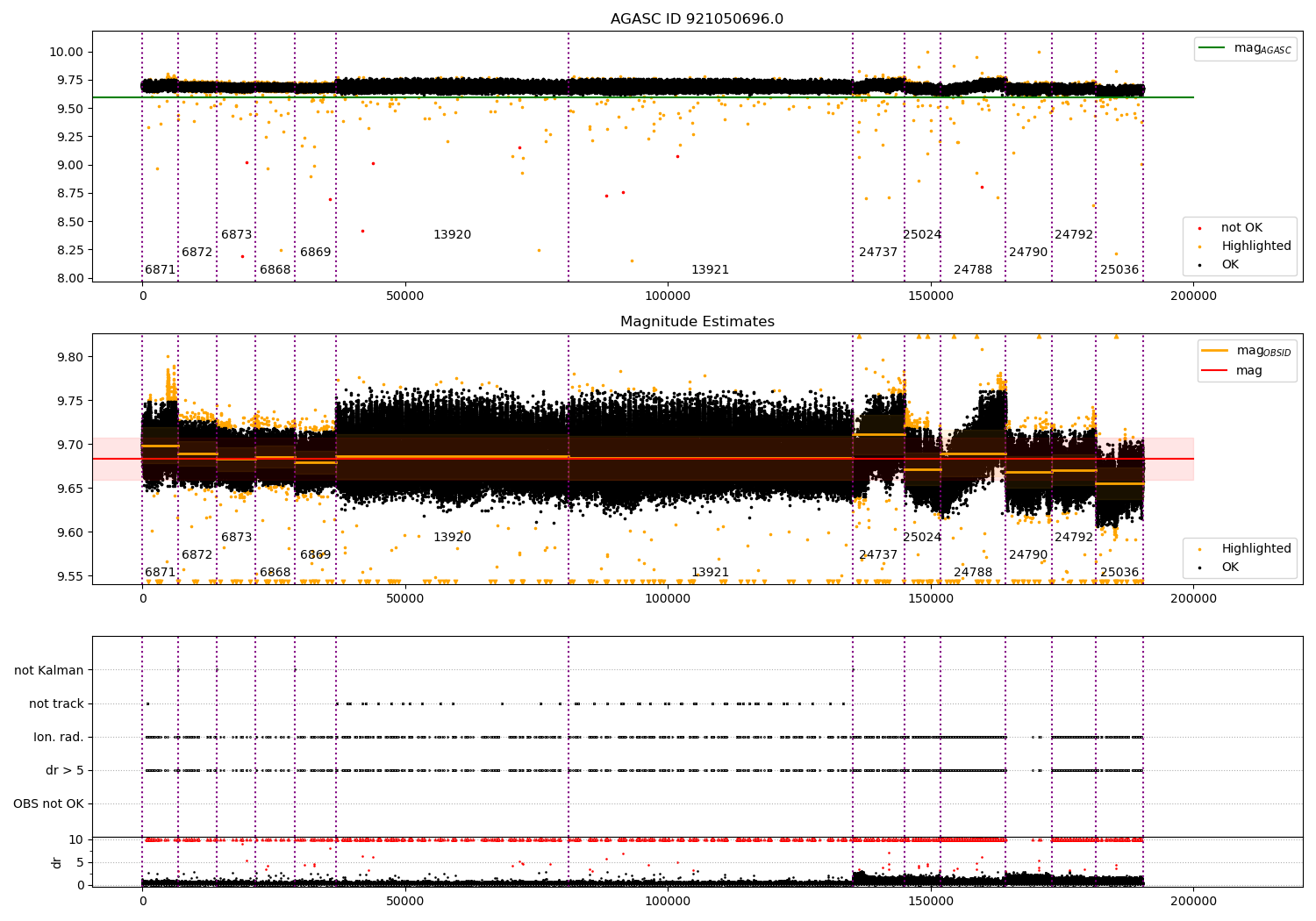Click the 9.70 y-axis tick label
The image size is (1316, 921).
coord(69,445)
